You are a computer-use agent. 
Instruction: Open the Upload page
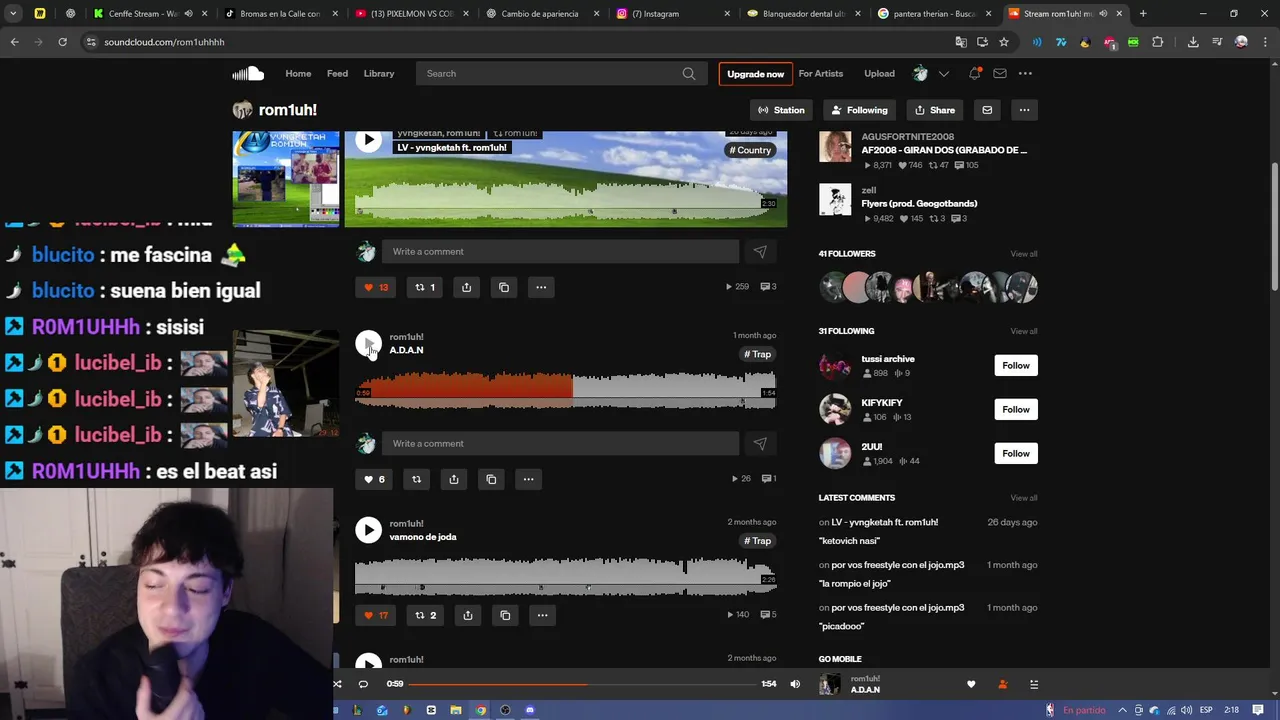click(879, 73)
